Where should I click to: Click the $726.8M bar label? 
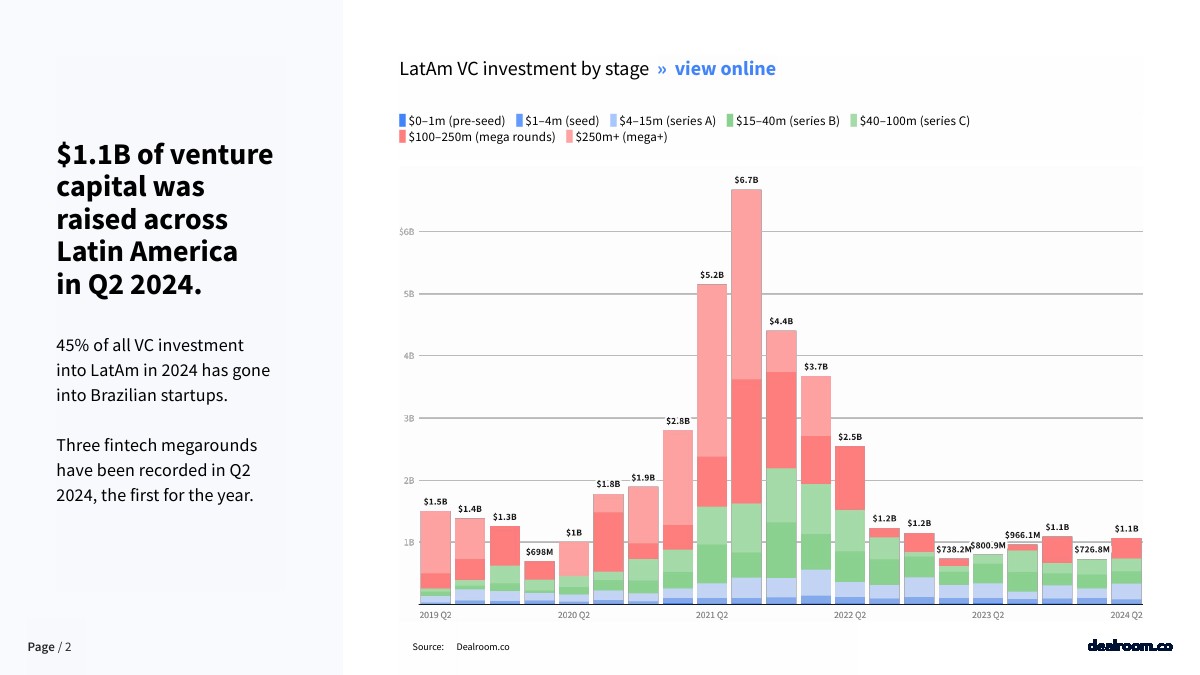click(x=1092, y=549)
